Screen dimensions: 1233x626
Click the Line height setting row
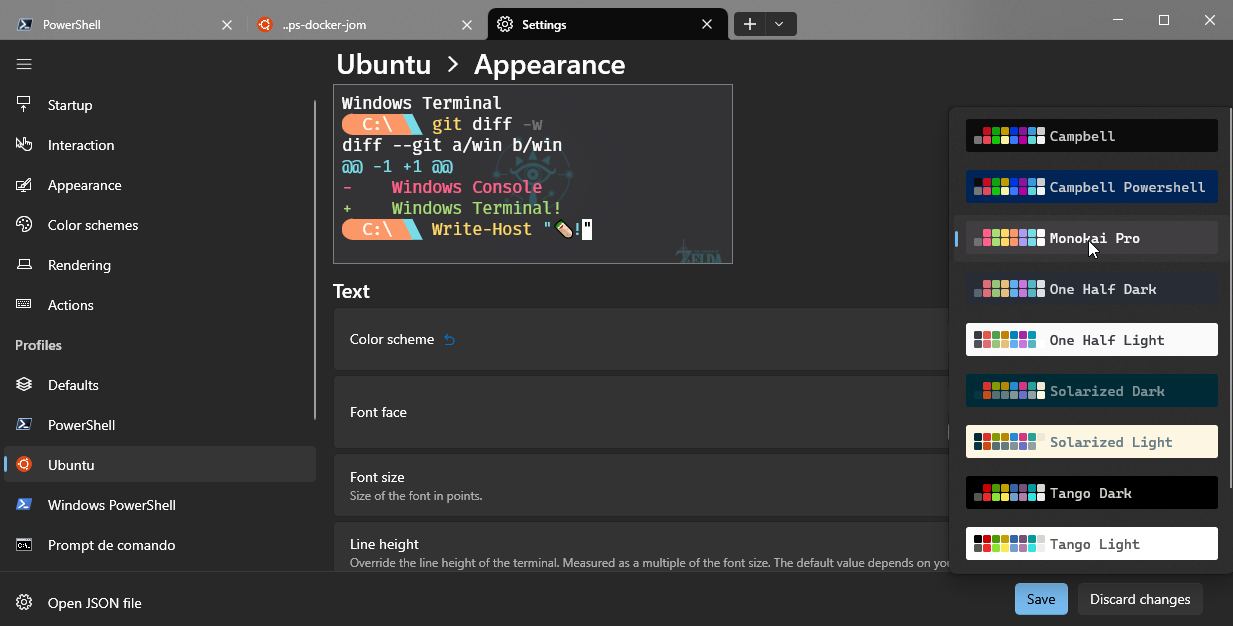click(x=641, y=547)
